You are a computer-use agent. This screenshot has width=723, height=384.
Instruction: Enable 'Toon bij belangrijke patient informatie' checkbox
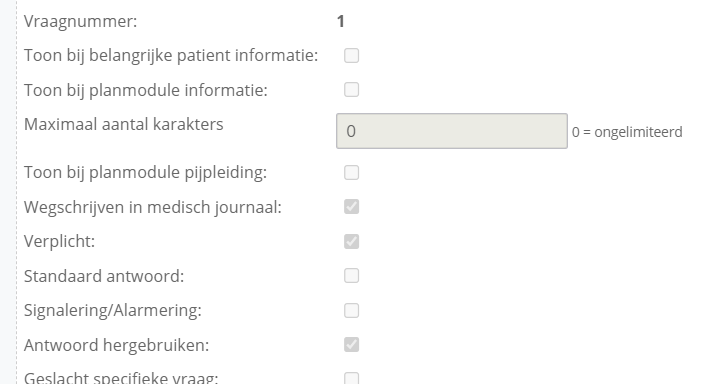(x=351, y=56)
